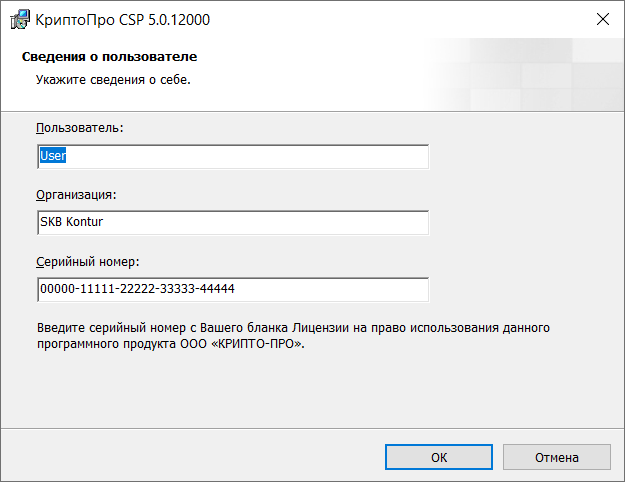Screen dimensions: 625x482
Task: Close the КриптоПро CSP installer window
Action: 602,19
